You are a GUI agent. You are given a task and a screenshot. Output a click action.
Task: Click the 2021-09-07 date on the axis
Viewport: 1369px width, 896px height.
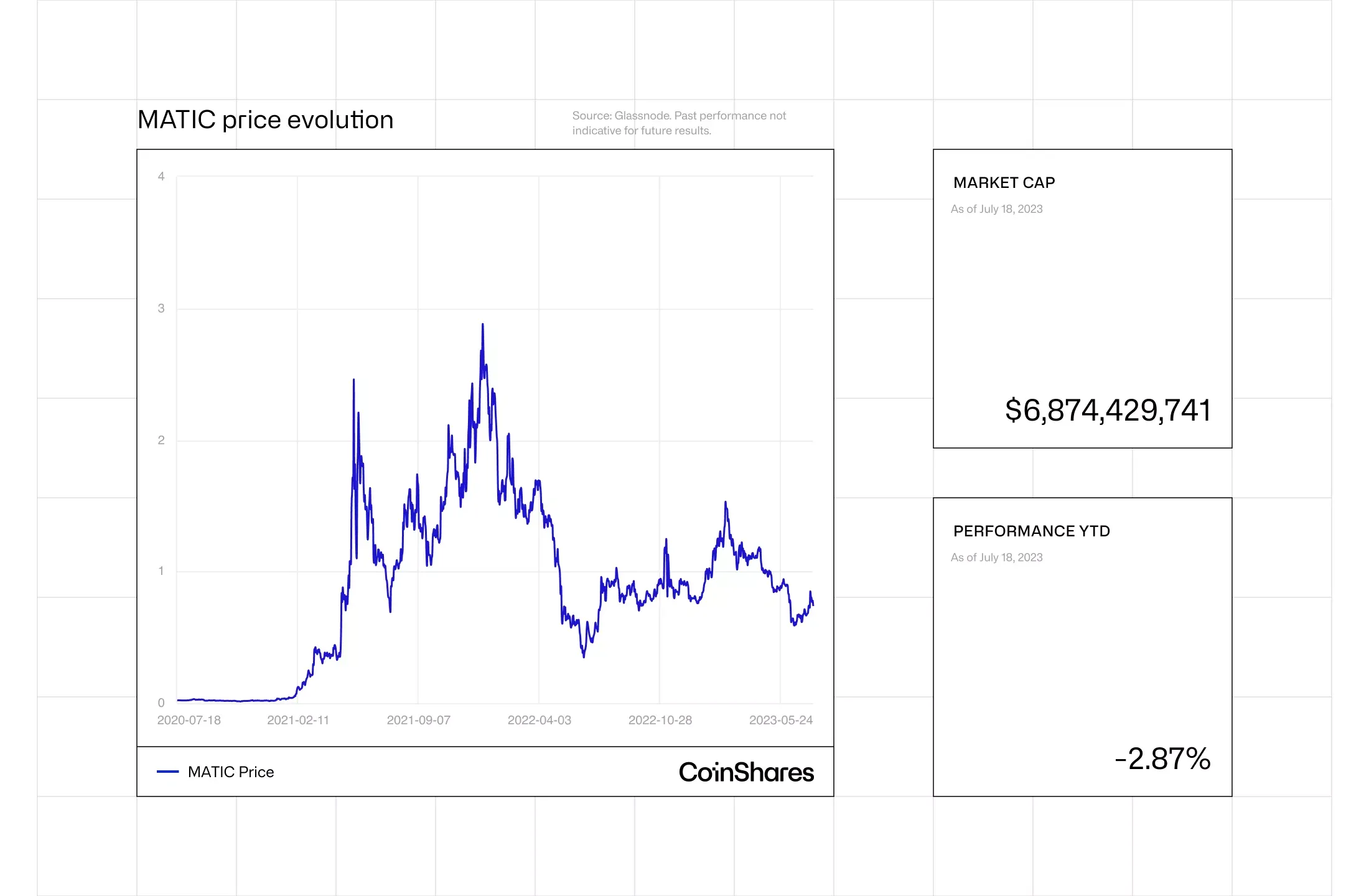(418, 721)
